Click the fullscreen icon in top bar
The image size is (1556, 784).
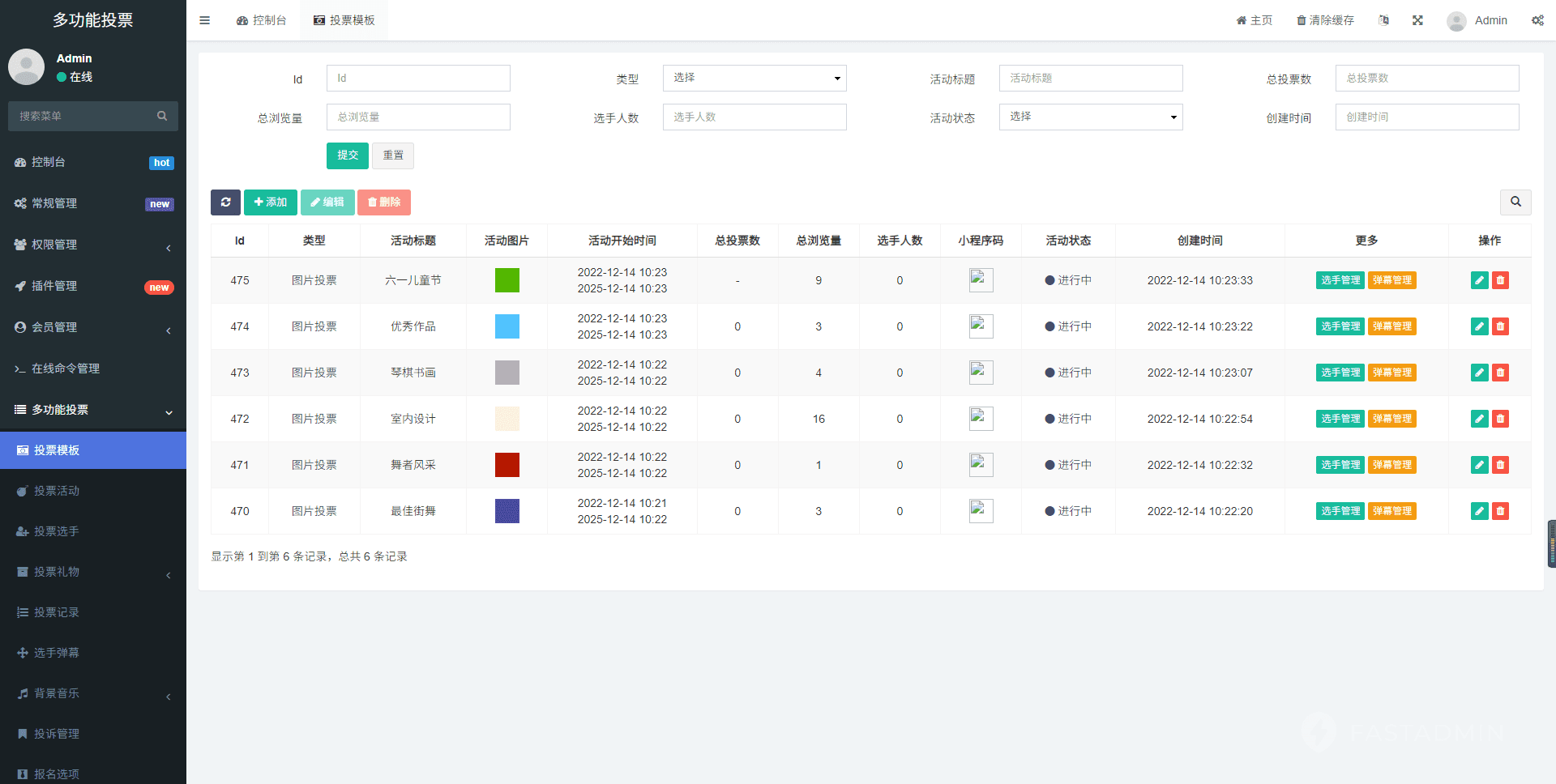[1417, 20]
